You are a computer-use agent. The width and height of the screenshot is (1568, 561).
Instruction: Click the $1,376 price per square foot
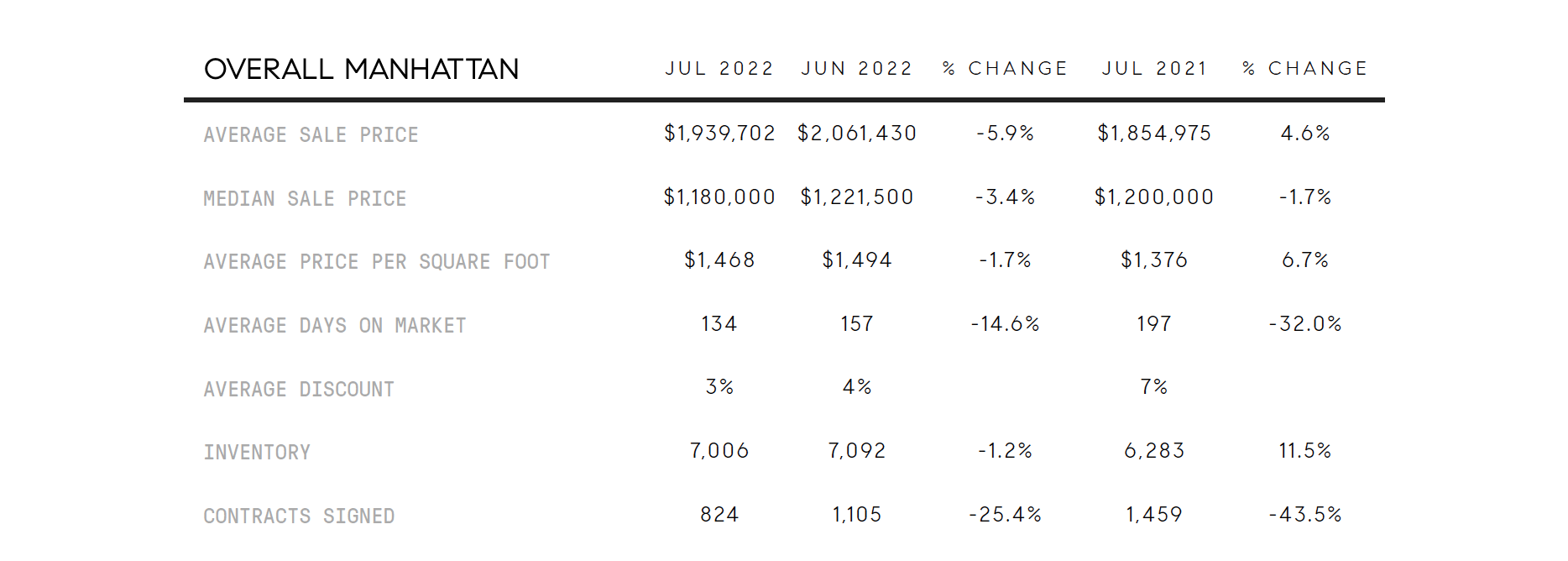(1154, 260)
